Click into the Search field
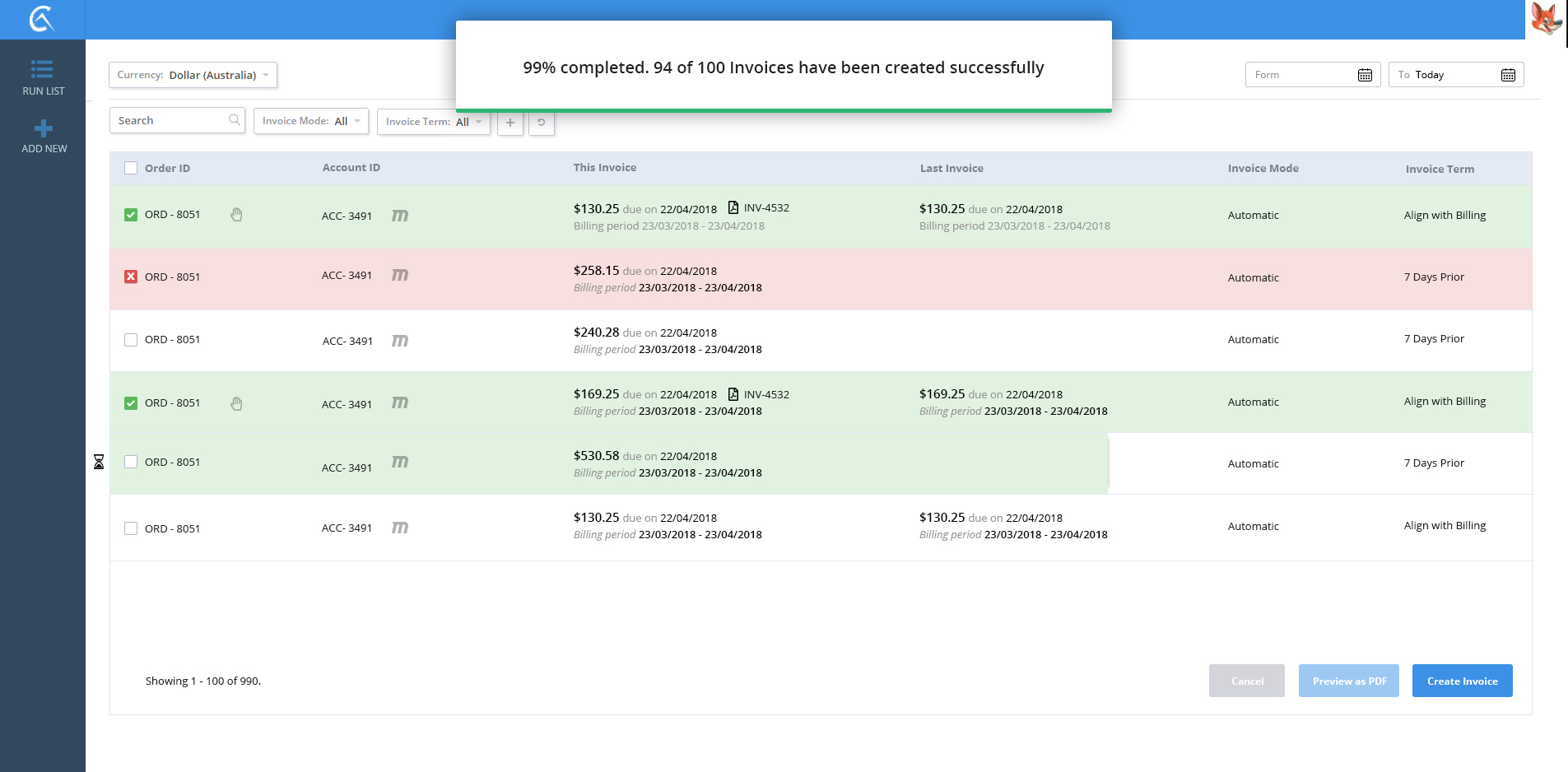 pos(170,121)
